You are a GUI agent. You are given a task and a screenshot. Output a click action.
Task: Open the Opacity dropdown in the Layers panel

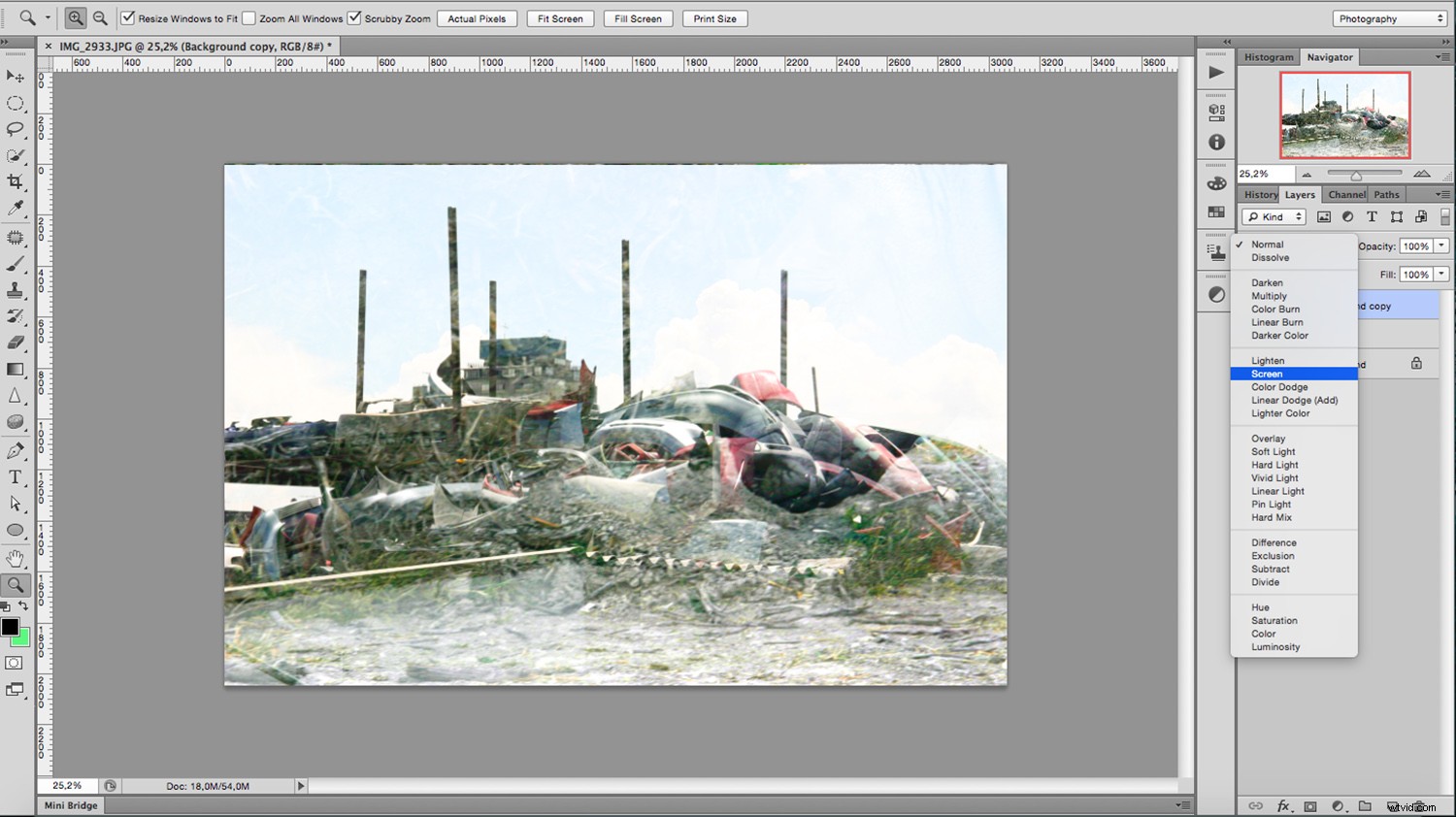[1440, 245]
